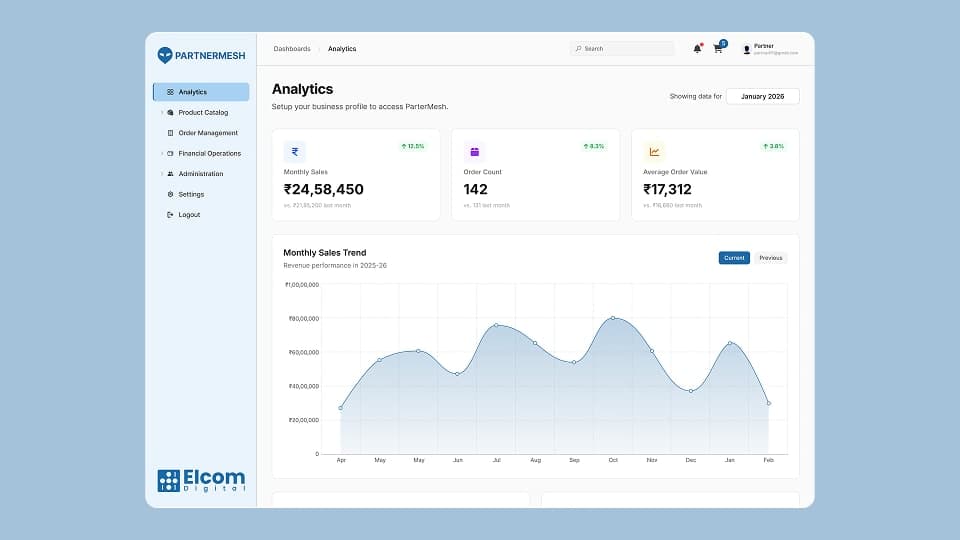
Task: Open Order Management from the sidebar
Action: pyautogui.click(x=208, y=133)
